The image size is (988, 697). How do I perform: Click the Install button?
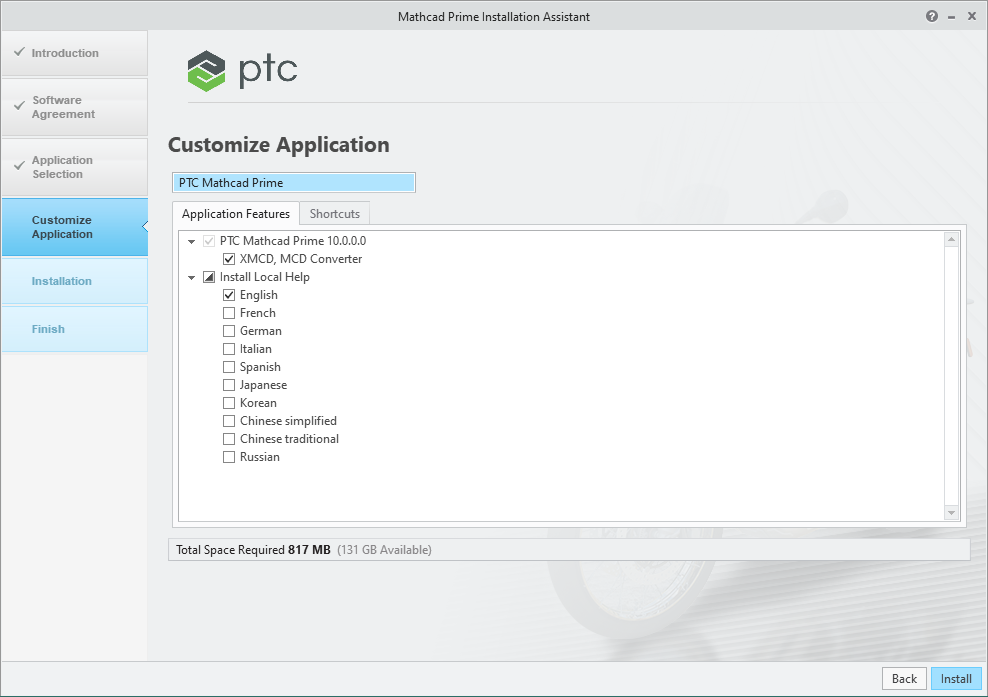[x=956, y=678]
